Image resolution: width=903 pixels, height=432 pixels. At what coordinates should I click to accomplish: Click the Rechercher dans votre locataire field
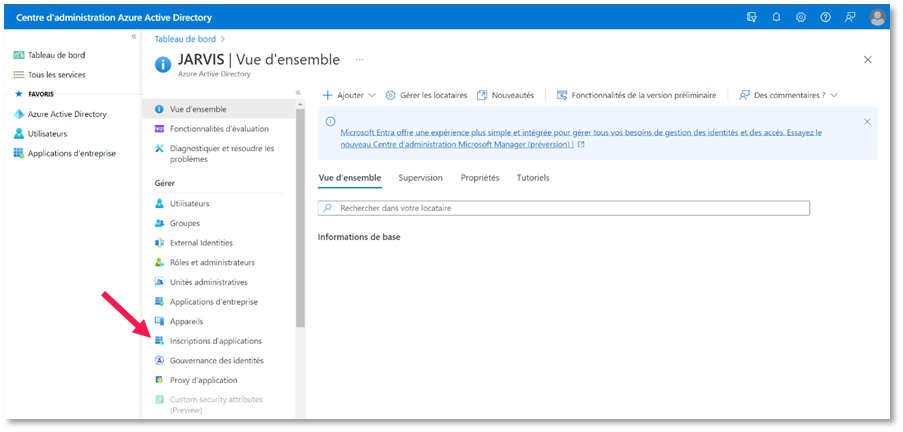point(564,208)
